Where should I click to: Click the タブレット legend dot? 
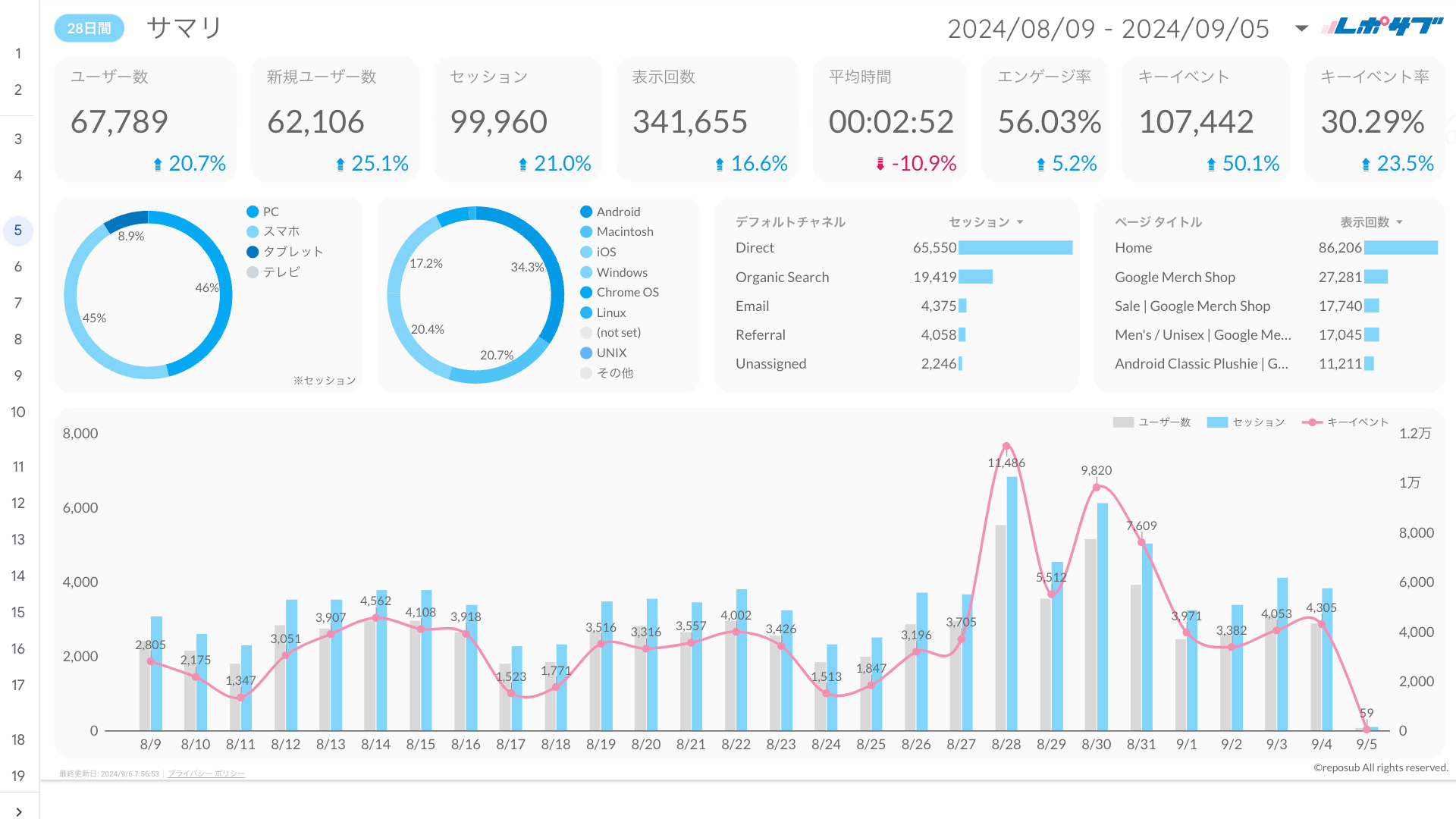click(x=253, y=252)
